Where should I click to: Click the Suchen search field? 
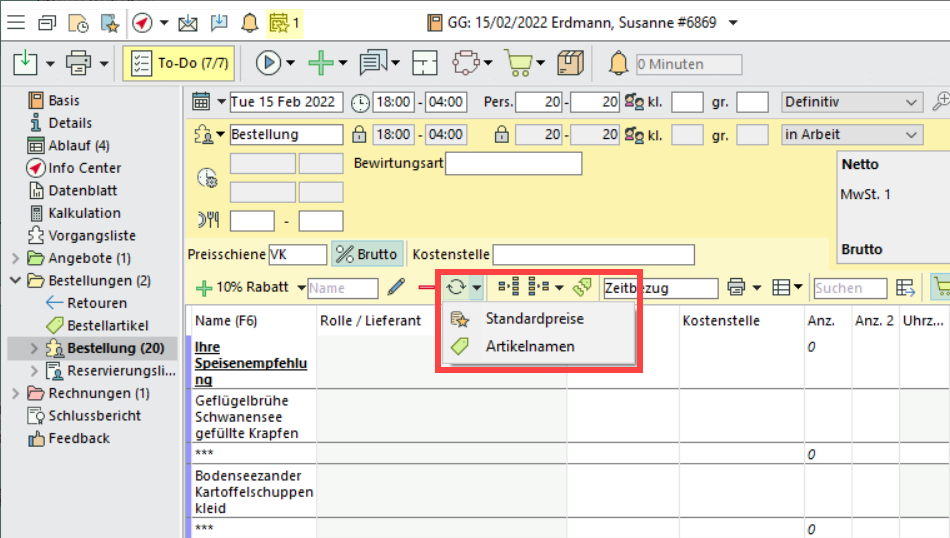849,288
